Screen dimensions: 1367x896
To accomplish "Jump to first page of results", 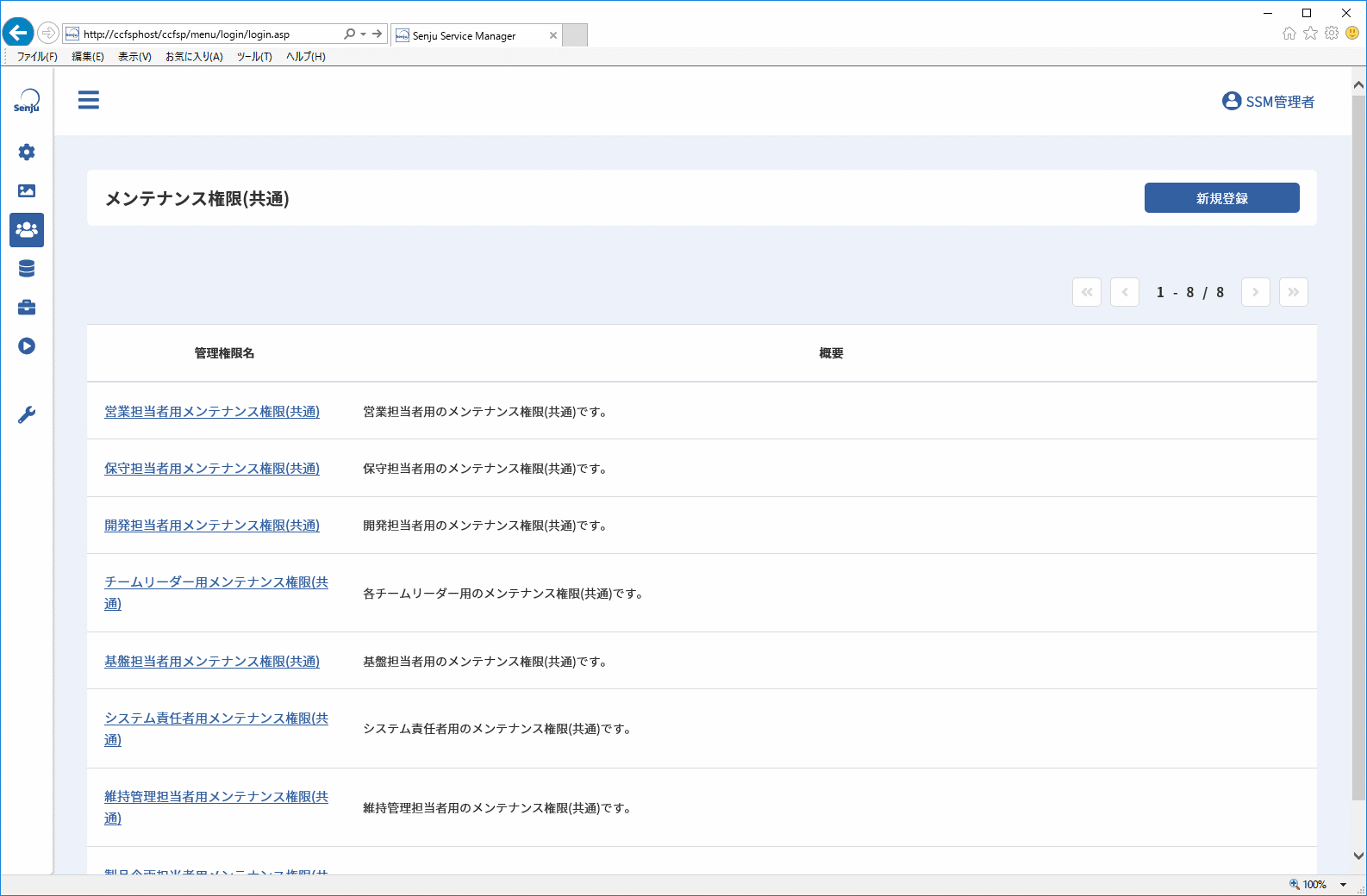I will pos(1087,292).
